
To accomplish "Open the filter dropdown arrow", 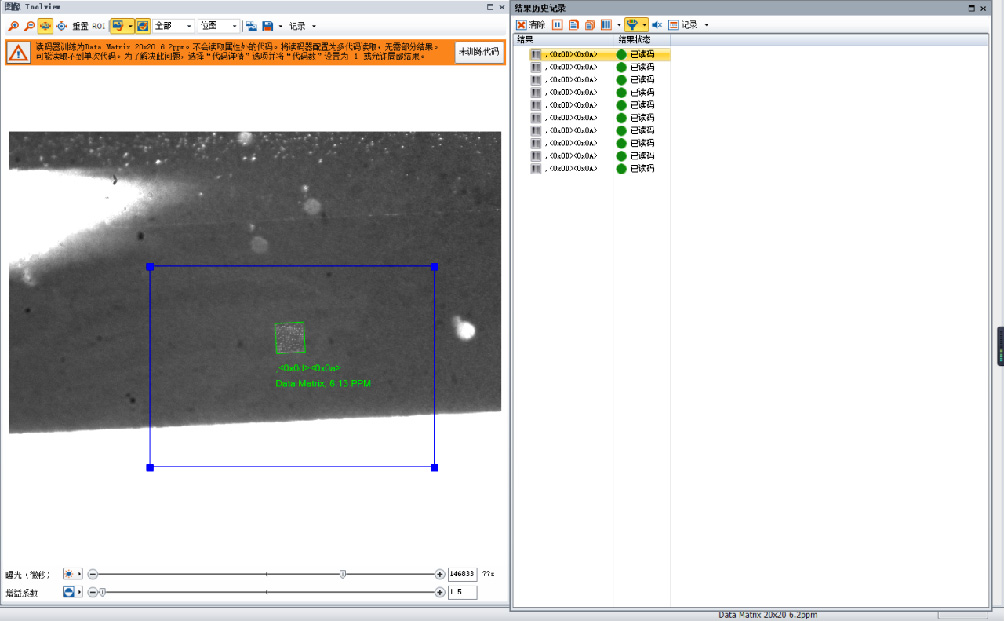I will tap(644, 25).
